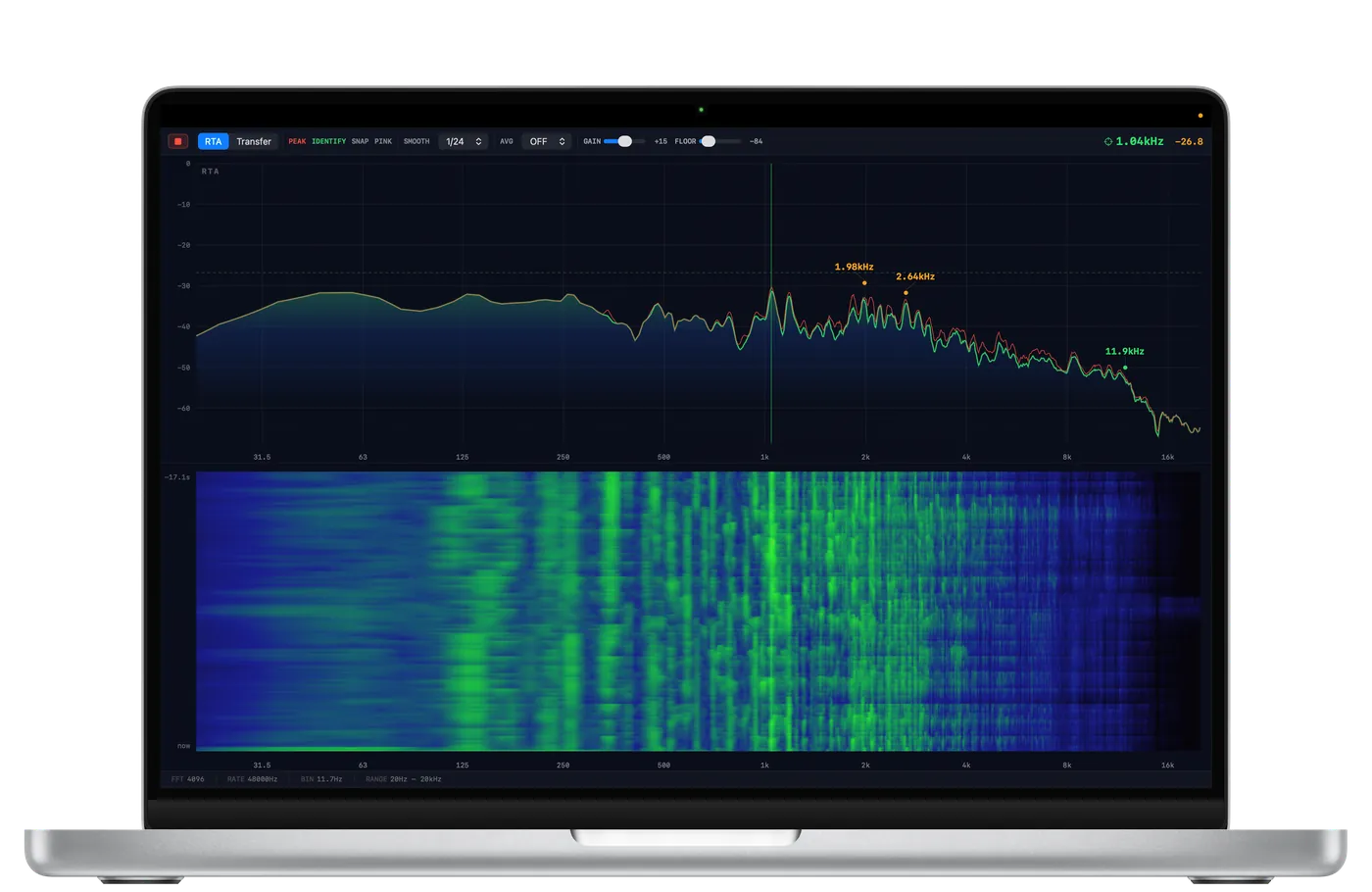Screen dimensions: 1372x892
Task: Click the 1.04kHz cursor readout
Action: pyautogui.click(x=1140, y=141)
